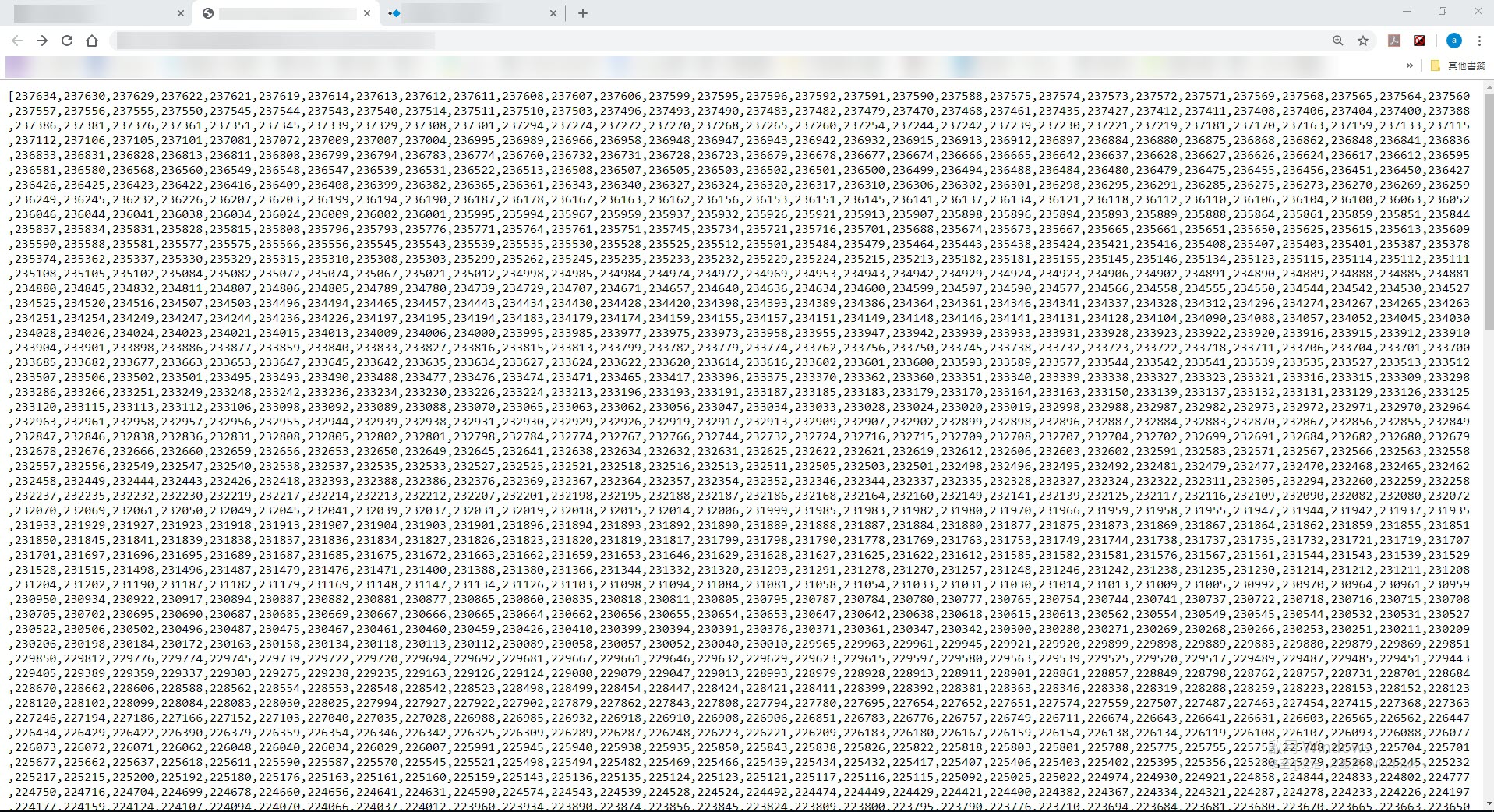Click the number 234525
Viewport: 1494px width, 812px height.
(36, 303)
